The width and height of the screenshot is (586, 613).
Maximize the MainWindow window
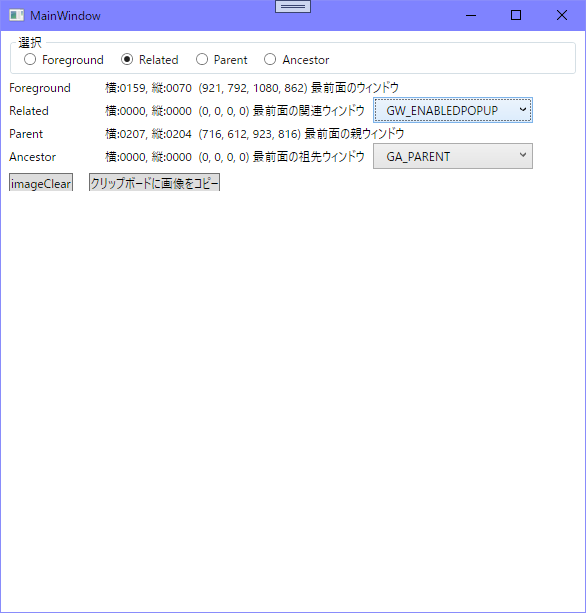516,16
